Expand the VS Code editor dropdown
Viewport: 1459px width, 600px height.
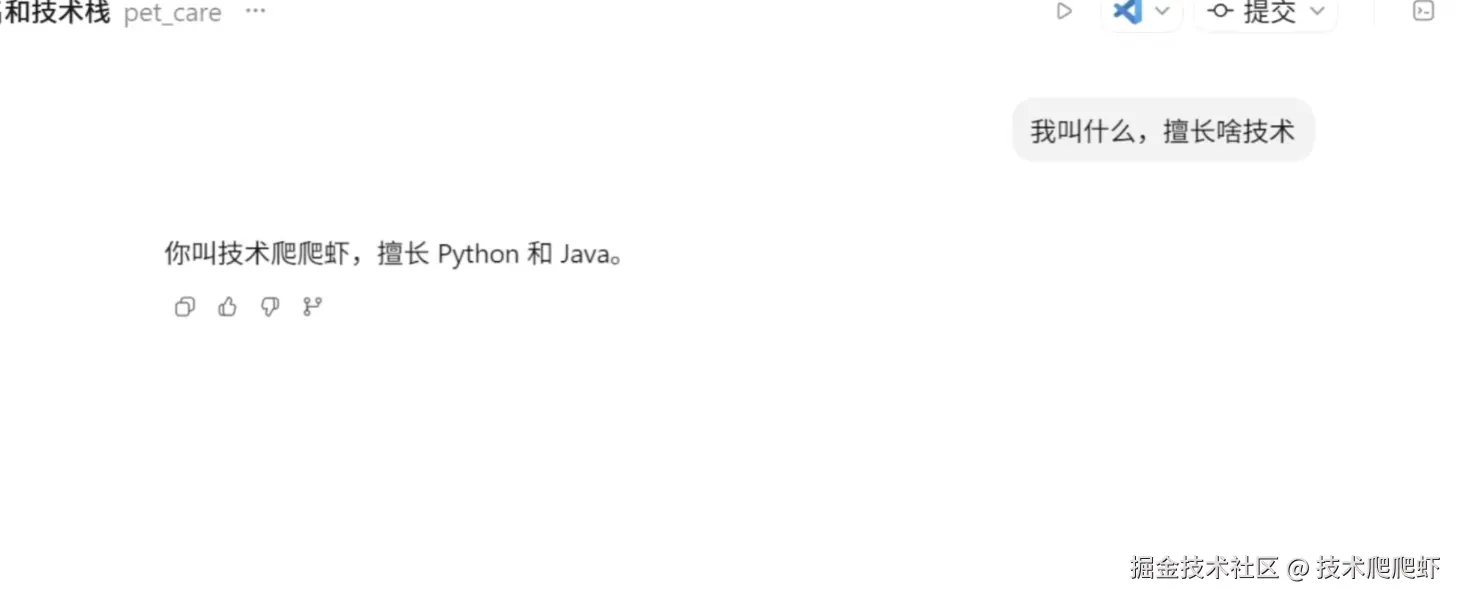[x=1162, y=12]
